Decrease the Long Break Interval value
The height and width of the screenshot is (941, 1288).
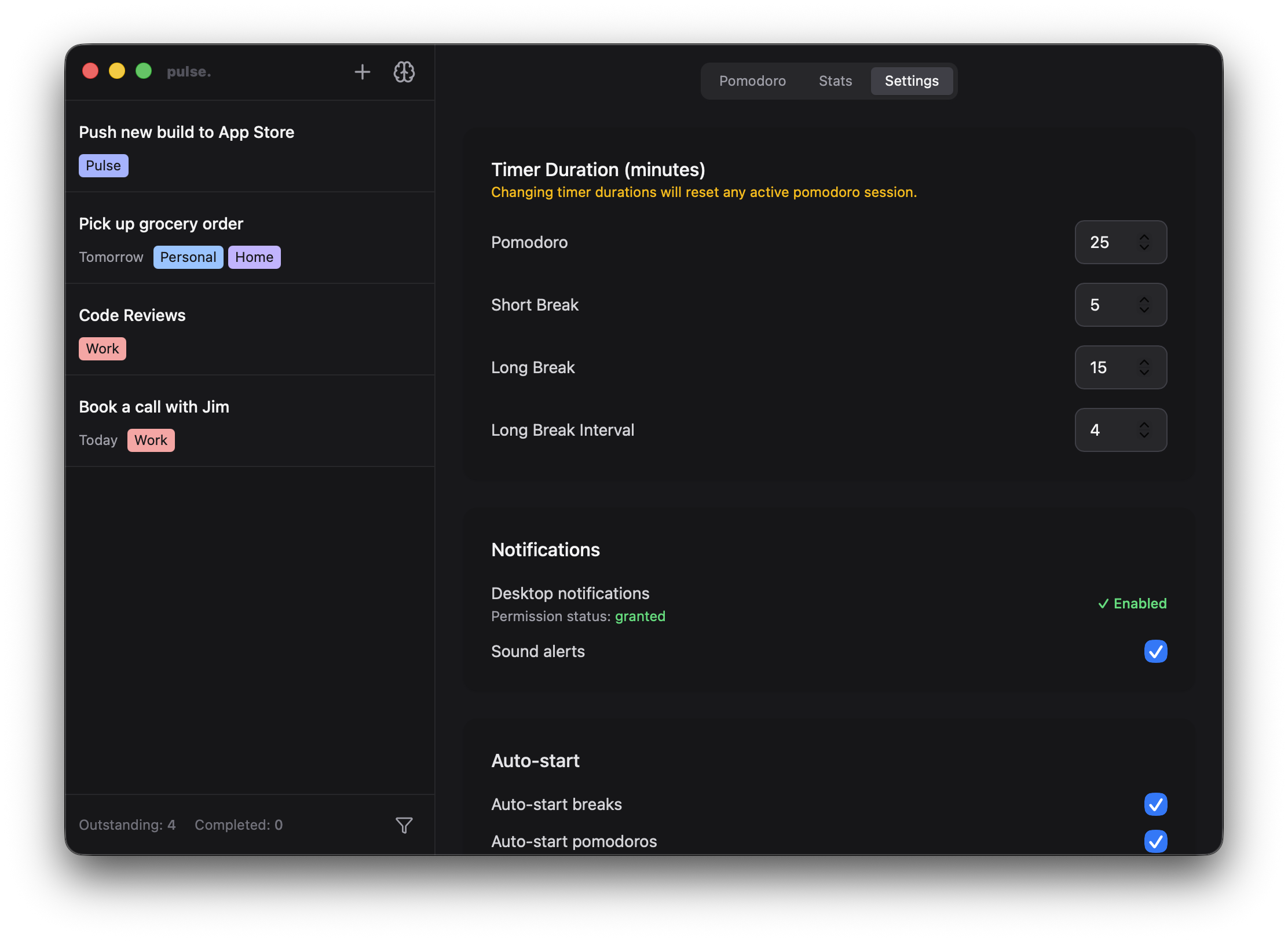pos(1144,436)
